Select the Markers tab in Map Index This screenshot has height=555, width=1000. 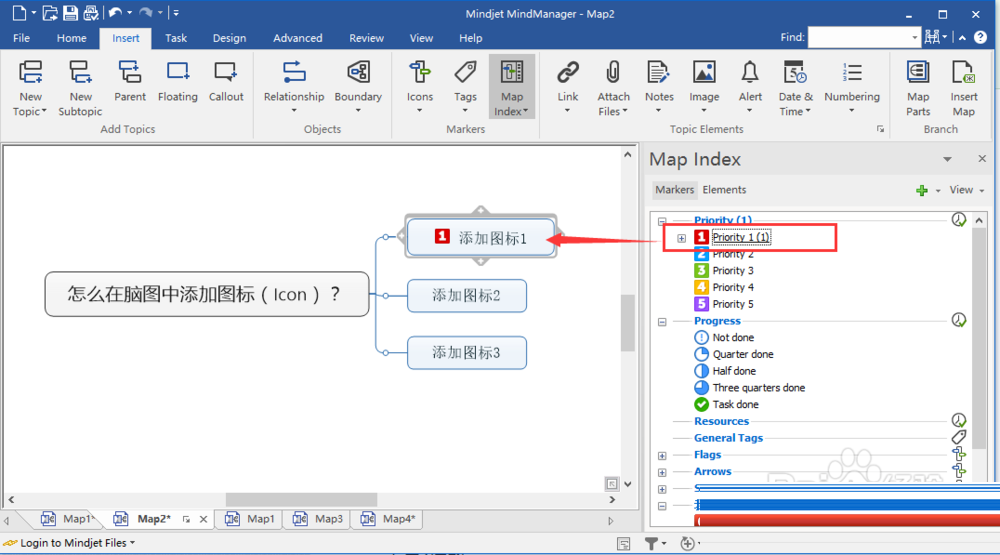(674, 190)
